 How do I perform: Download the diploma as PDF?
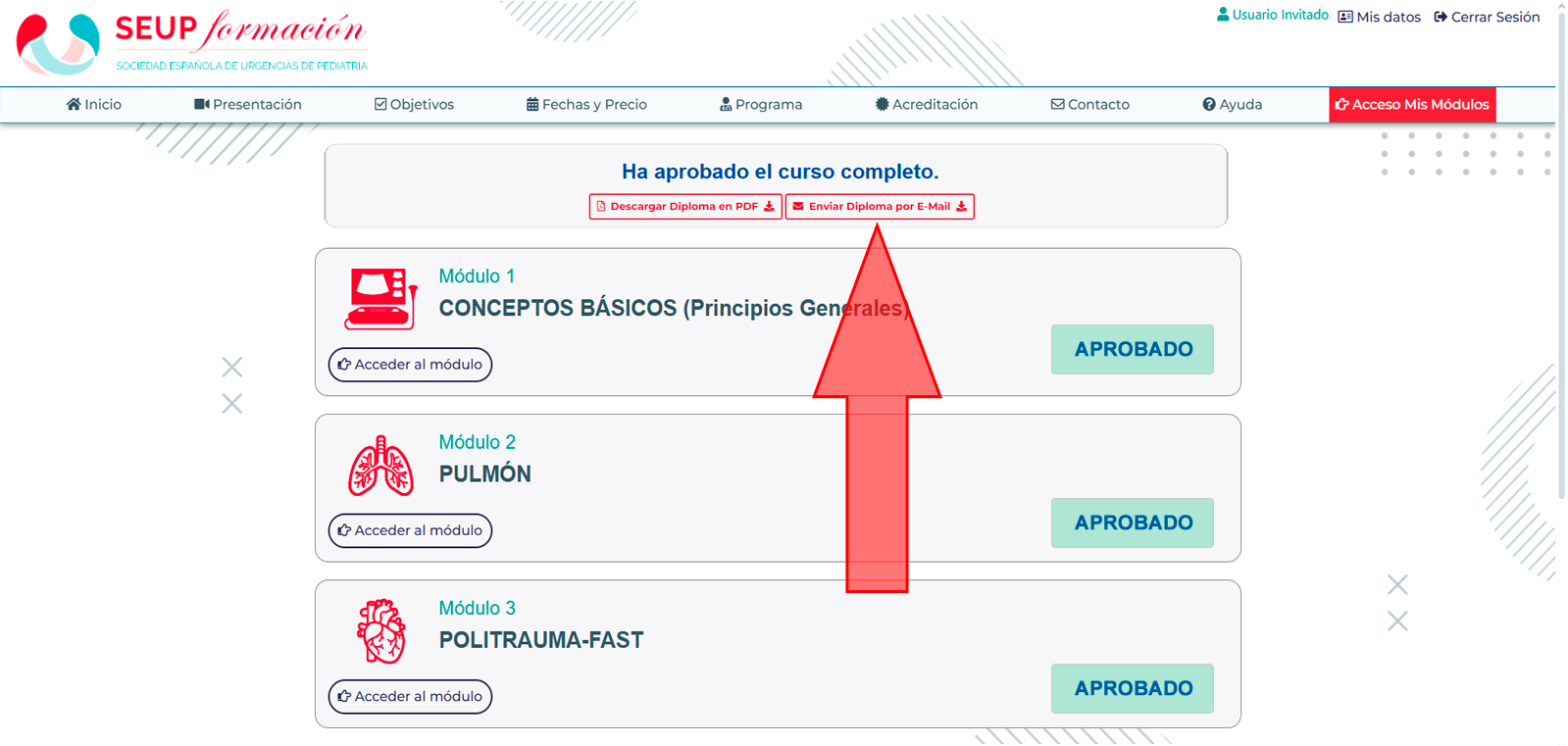point(685,207)
